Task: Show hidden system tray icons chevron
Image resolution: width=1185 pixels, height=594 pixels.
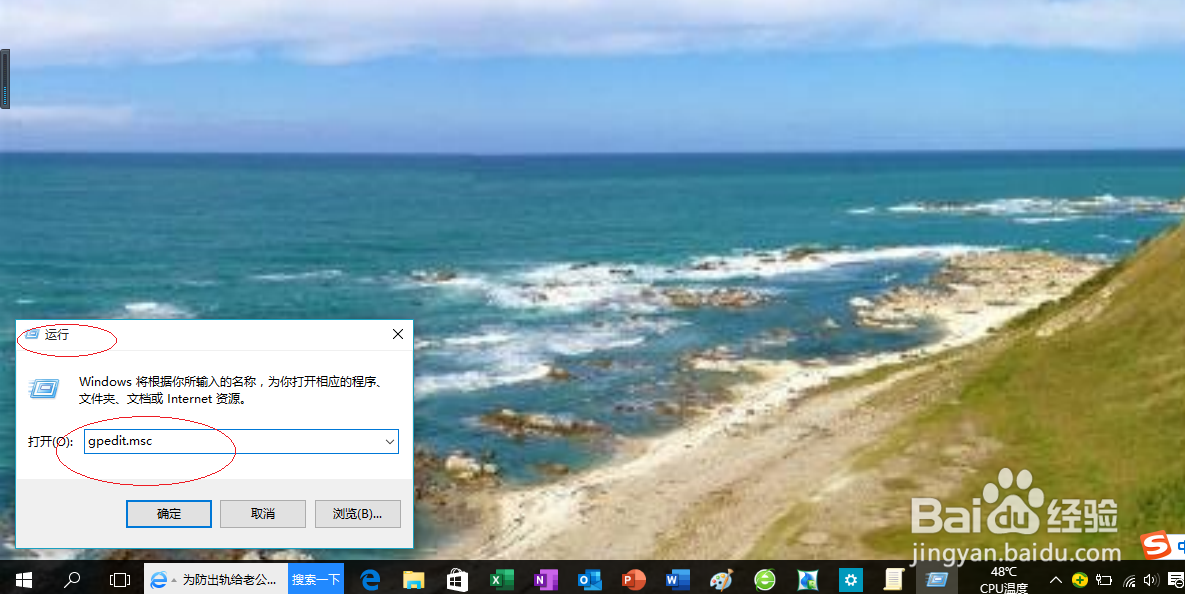Action: [1056, 580]
